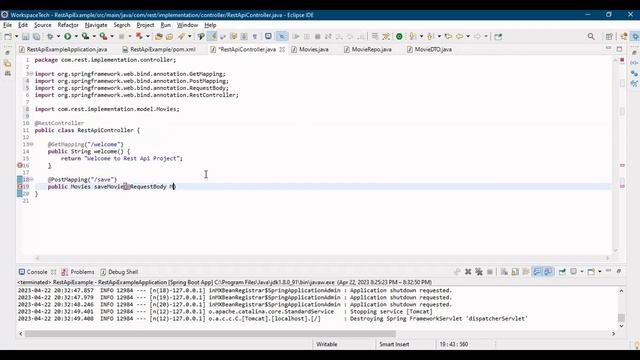Viewport: 640px width, 360px height.
Task: Maximize the editor area icon
Action: (619, 49)
